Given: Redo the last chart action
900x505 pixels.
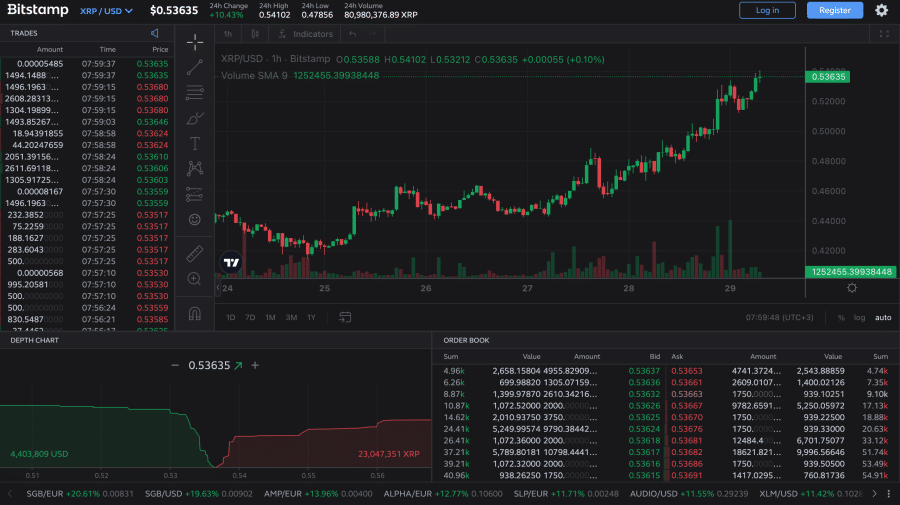Looking at the screenshot, I should click(x=372, y=34).
